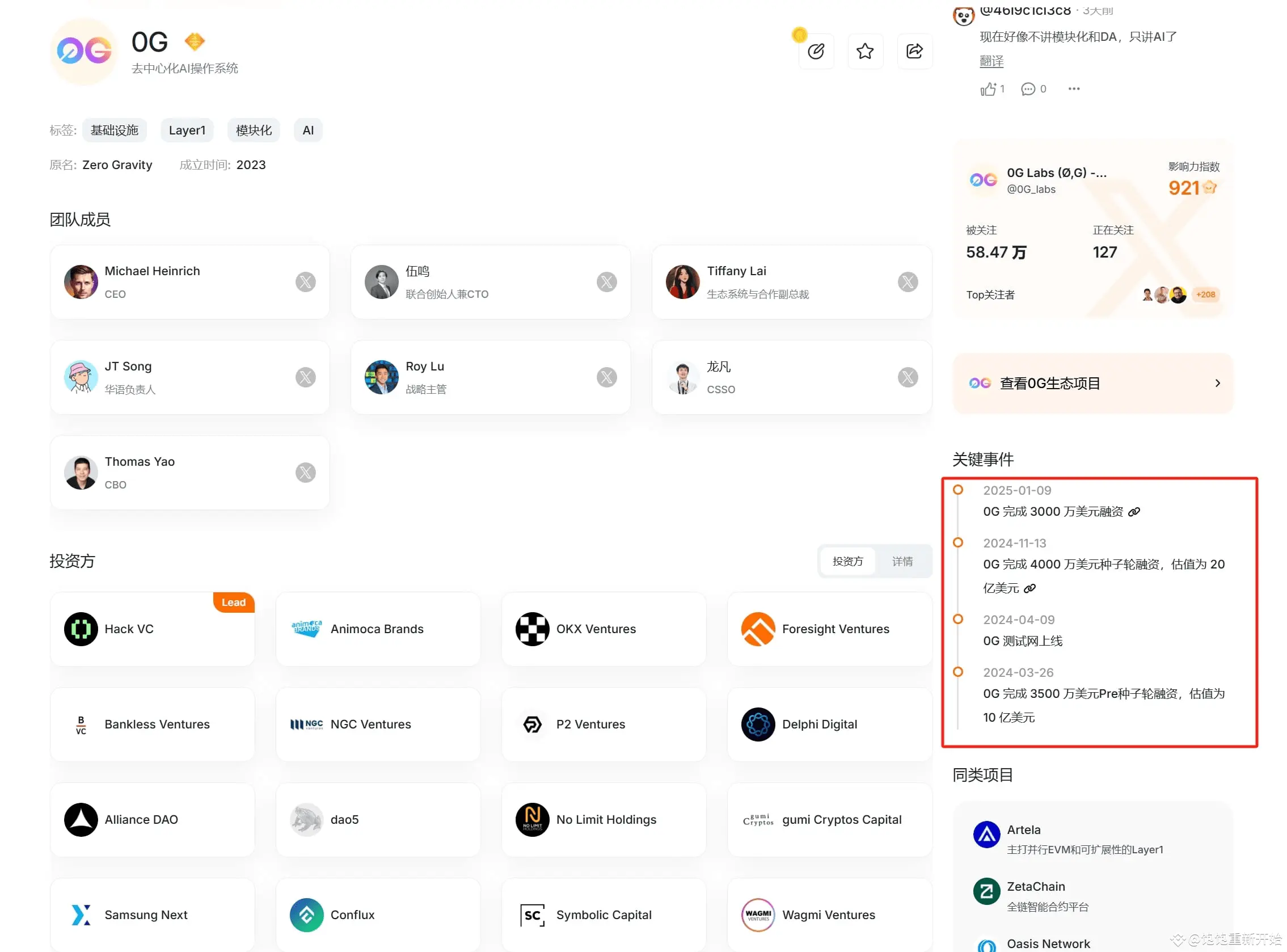The height and width of the screenshot is (952, 1287).
Task: Open the comment's three-dot menu
Action: 1074,89
